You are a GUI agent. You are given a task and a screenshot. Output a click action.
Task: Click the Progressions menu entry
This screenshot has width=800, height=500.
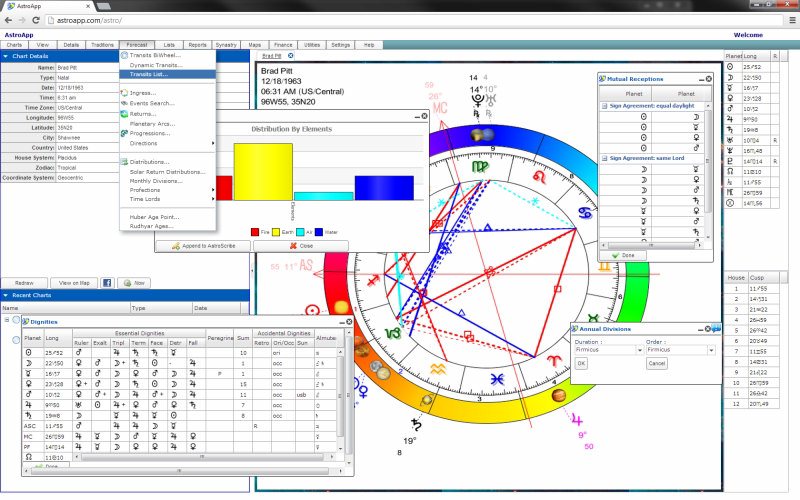150,133
